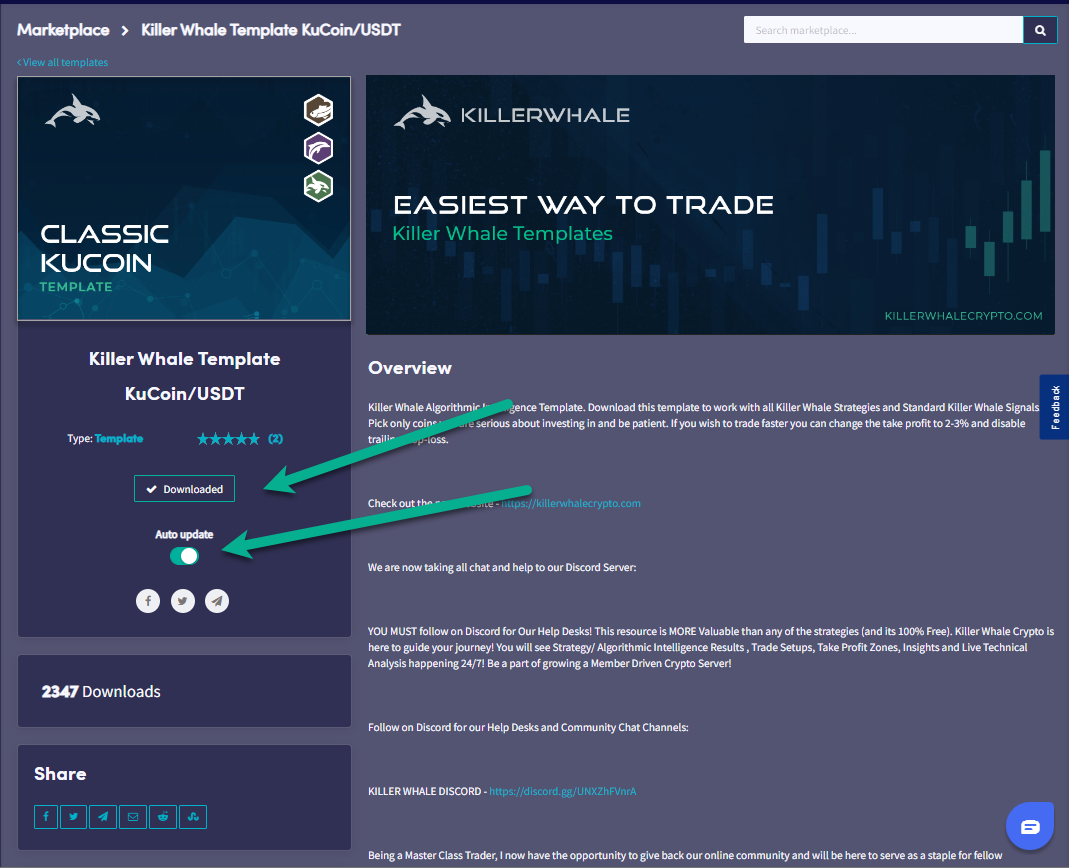Share via the square Facebook icon
1069x868 pixels.
(x=46, y=817)
